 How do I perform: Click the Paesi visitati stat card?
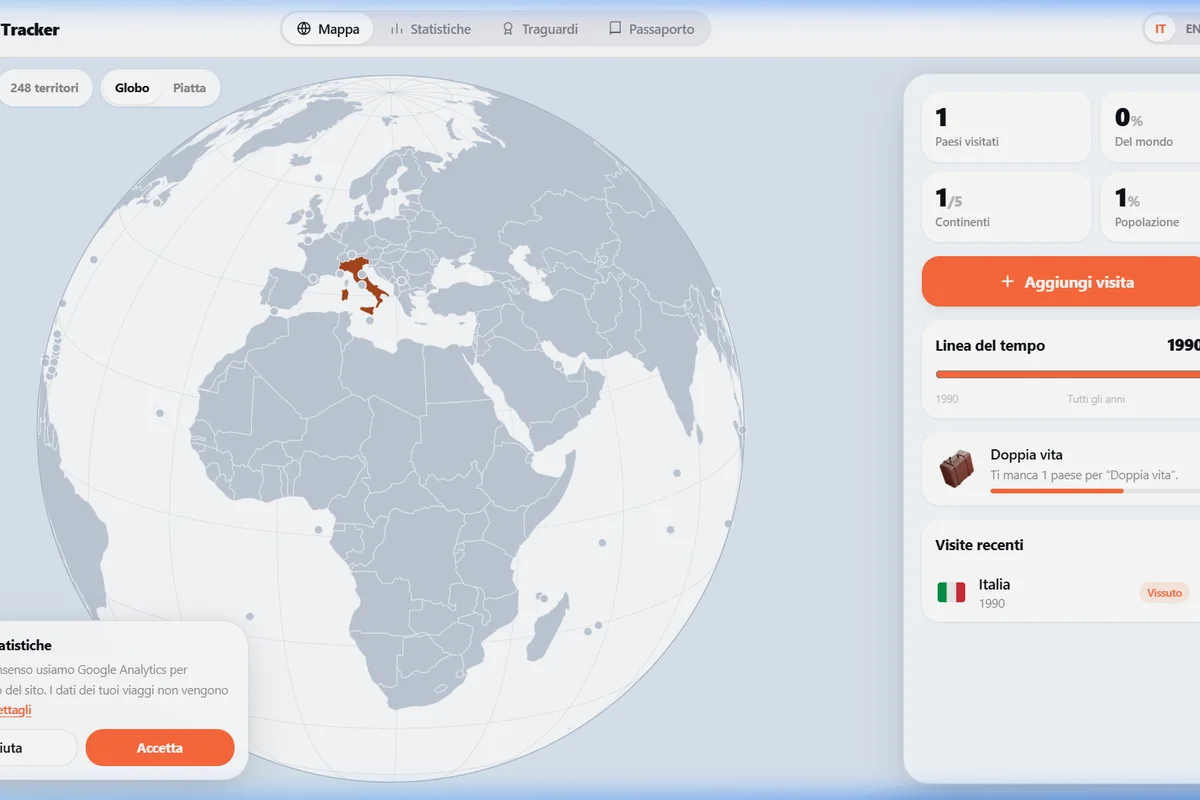[1006, 127]
